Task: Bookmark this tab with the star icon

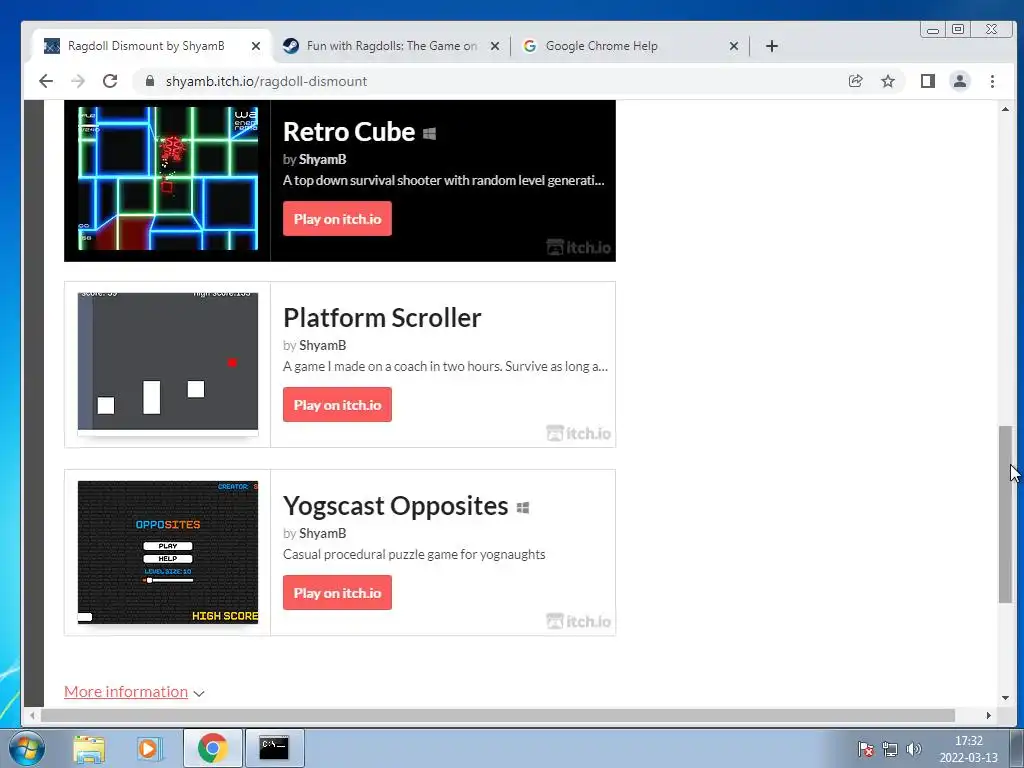Action: [x=888, y=81]
